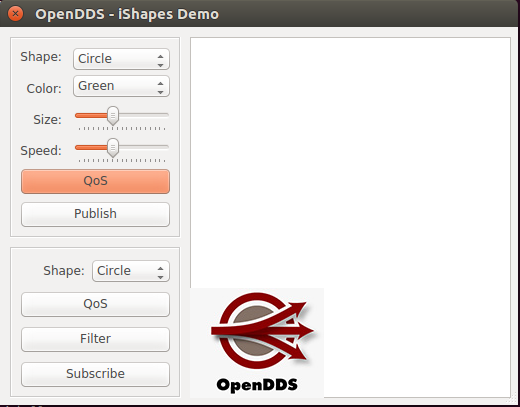Open the Color dropdown showing Green
The width and height of the screenshot is (520, 407).
pos(121,86)
